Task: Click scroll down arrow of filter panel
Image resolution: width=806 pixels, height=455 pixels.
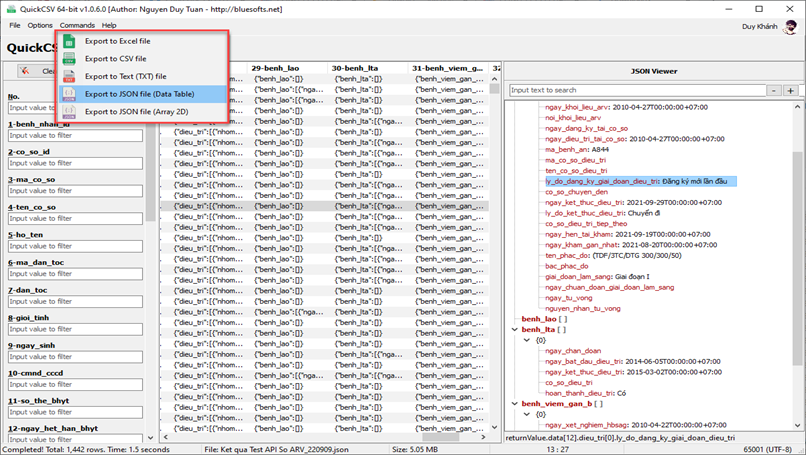Action: click(x=151, y=438)
